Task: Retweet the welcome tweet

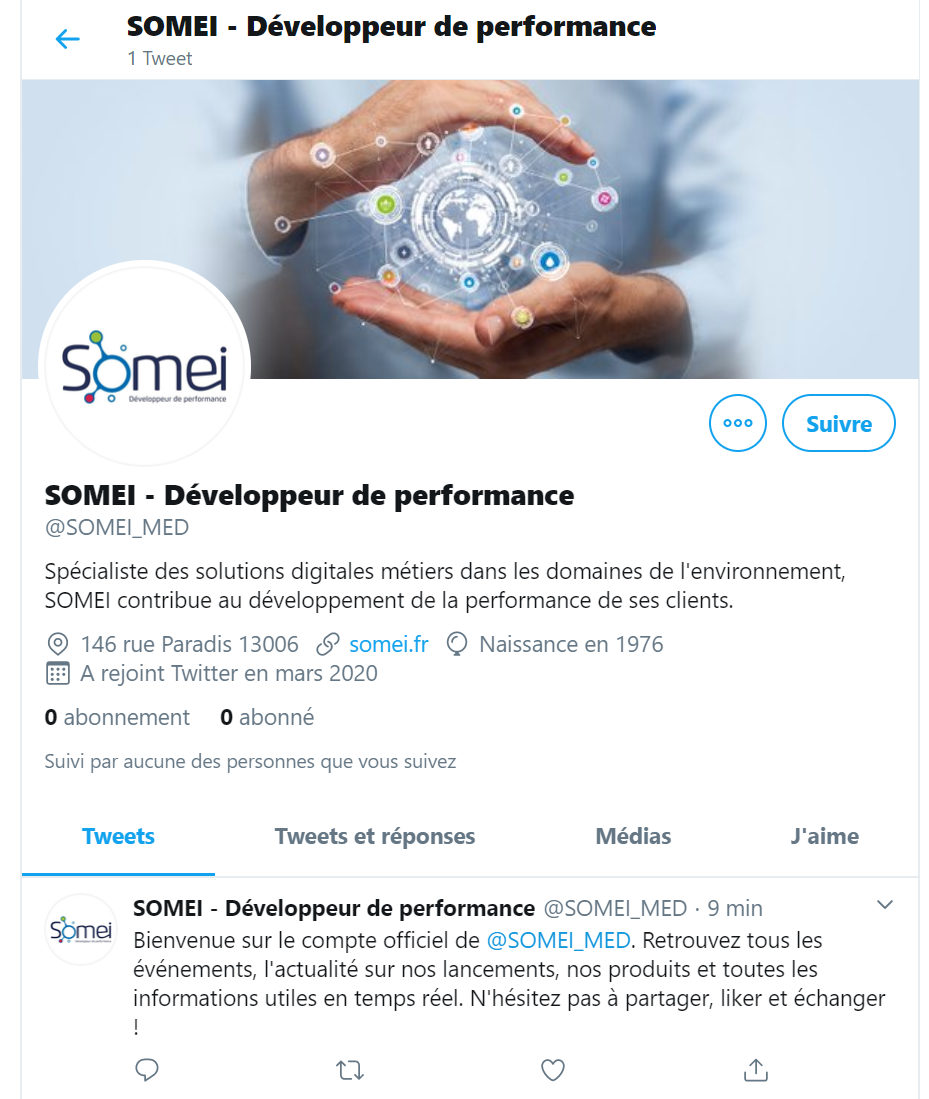Action: [x=349, y=1070]
